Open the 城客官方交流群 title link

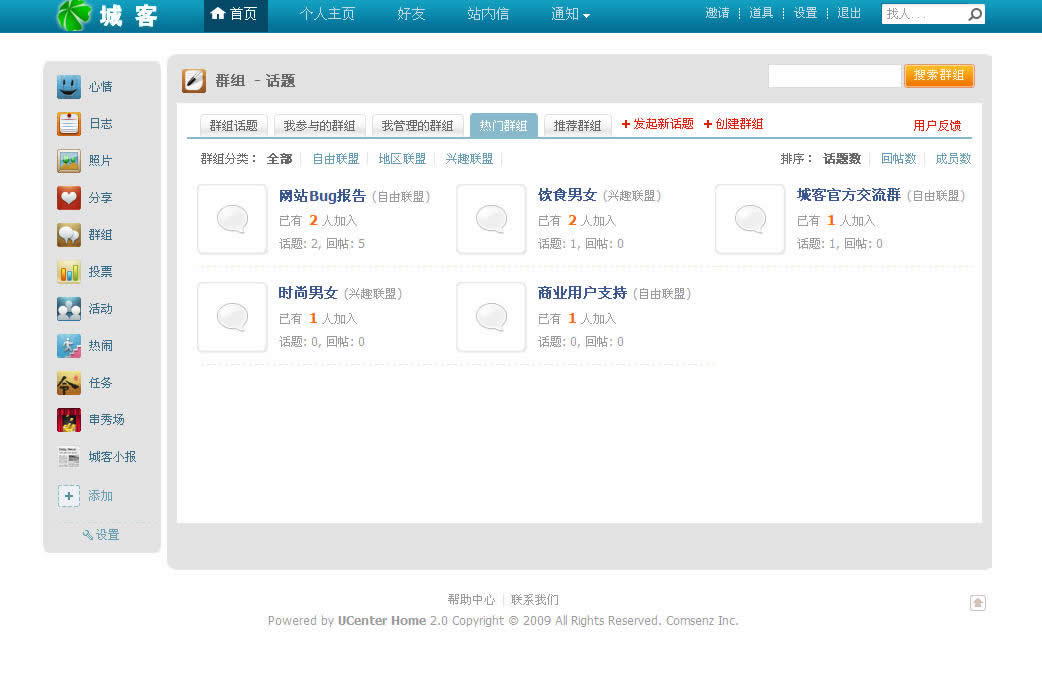point(849,195)
